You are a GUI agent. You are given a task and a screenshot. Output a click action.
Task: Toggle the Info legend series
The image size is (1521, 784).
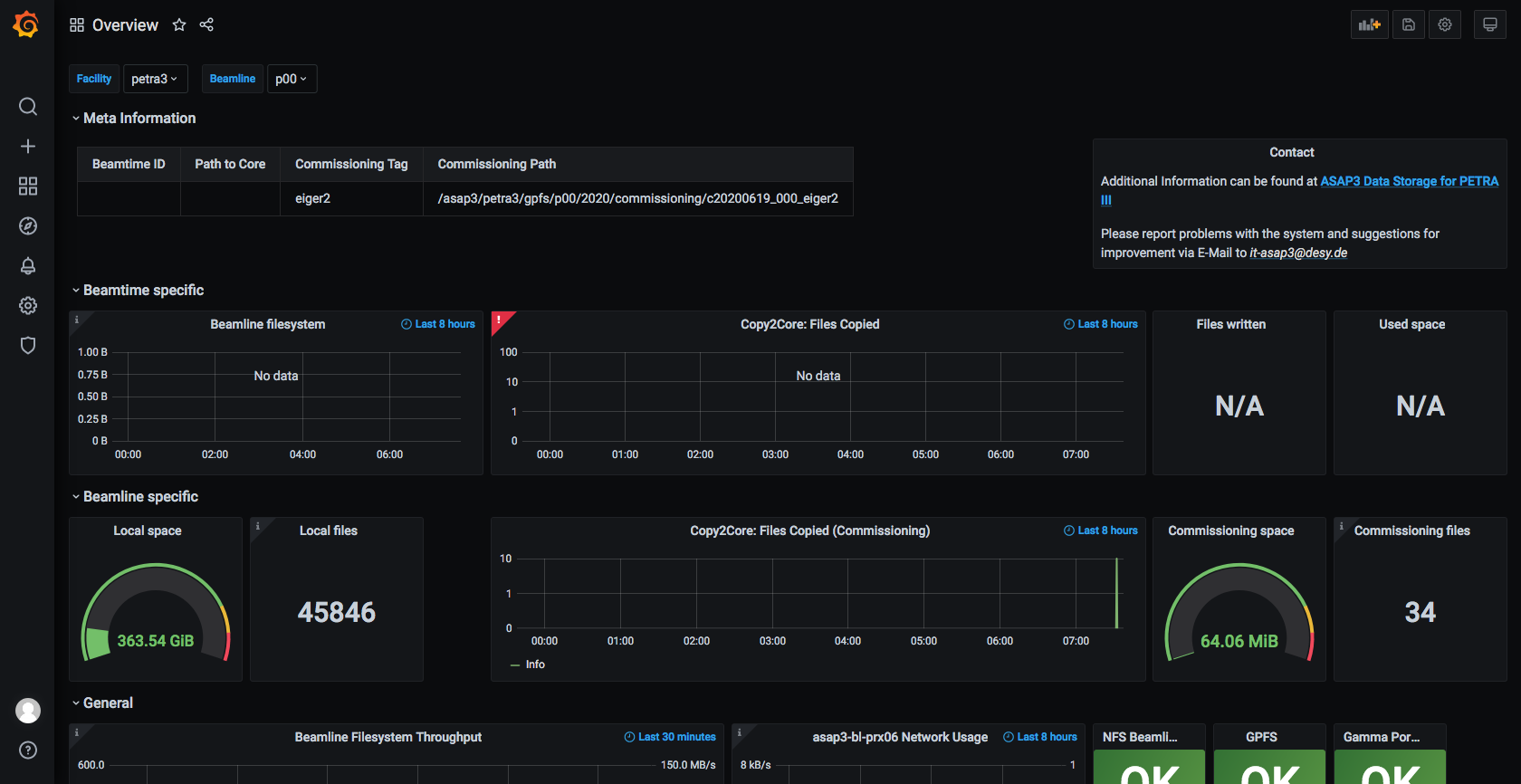point(535,664)
